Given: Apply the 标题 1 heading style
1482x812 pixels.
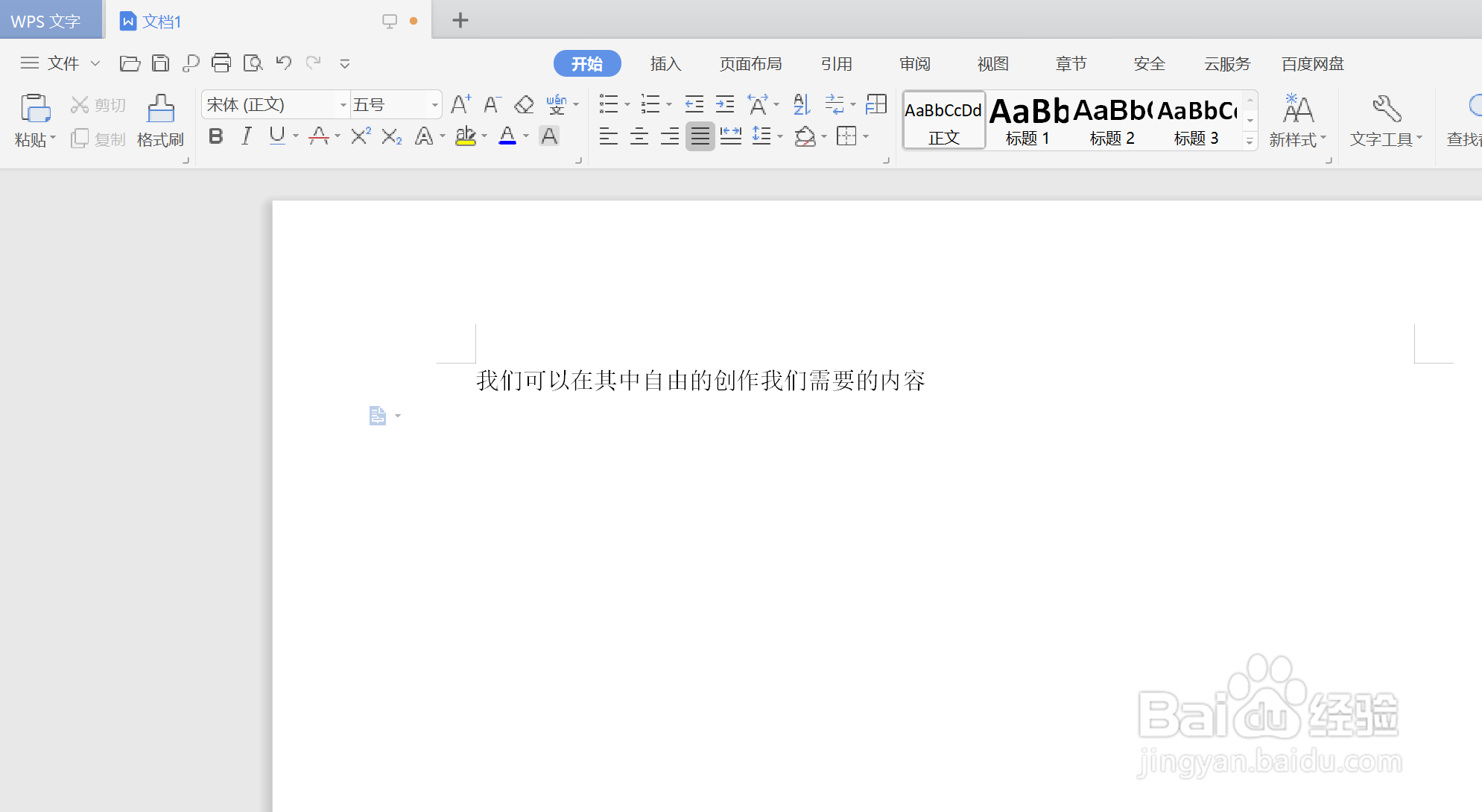Looking at the screenshot, I should [x=1027, y=119].
